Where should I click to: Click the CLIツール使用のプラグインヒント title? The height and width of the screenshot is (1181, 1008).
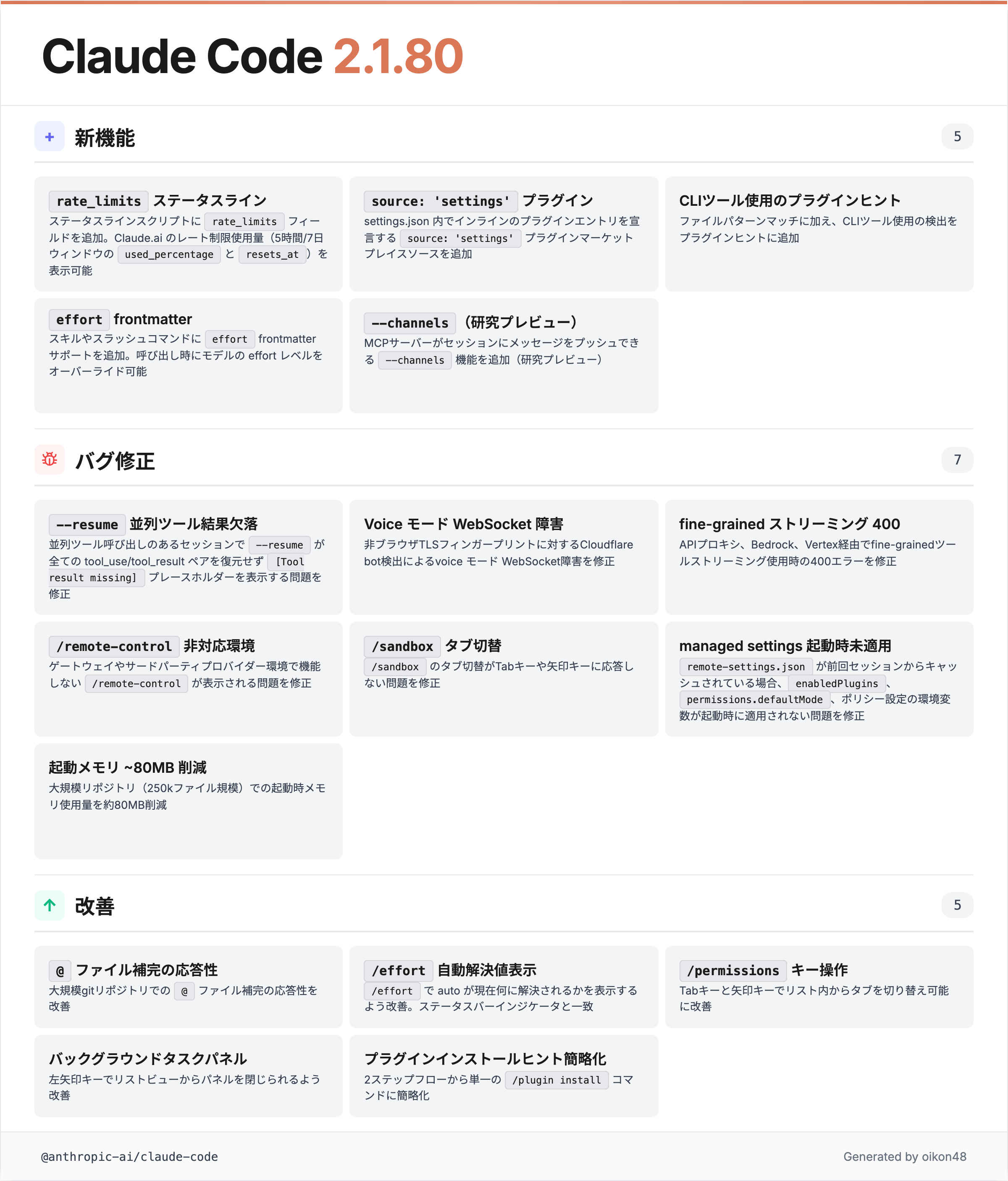tap(790, 201)
